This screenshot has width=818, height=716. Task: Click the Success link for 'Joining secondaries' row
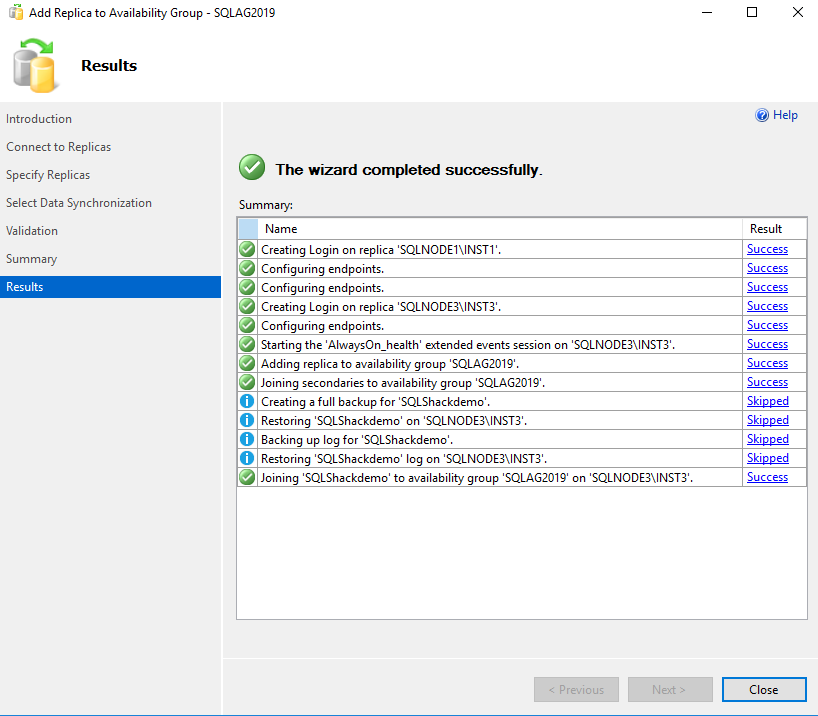pyautogui.click(x=767, y=382)
